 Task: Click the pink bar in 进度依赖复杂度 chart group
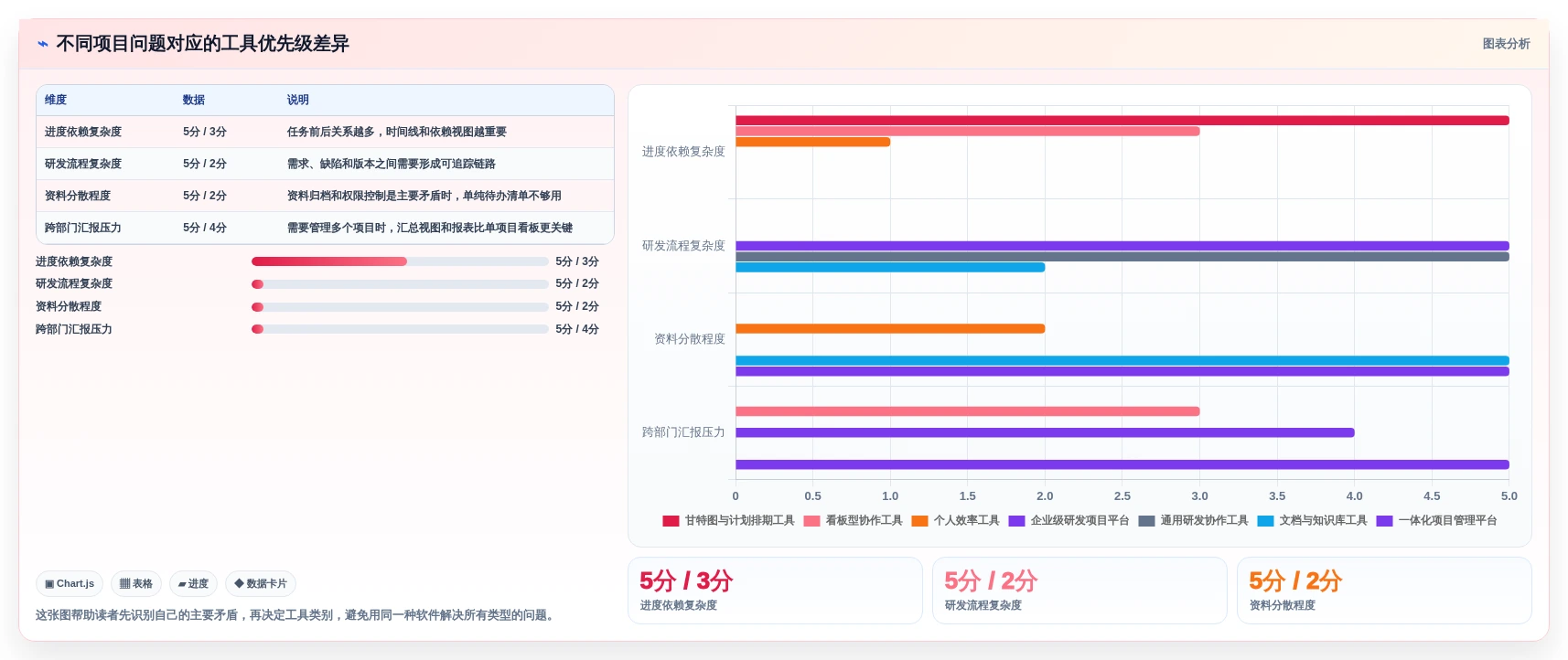pyautogui.click(x=967, y=132)
